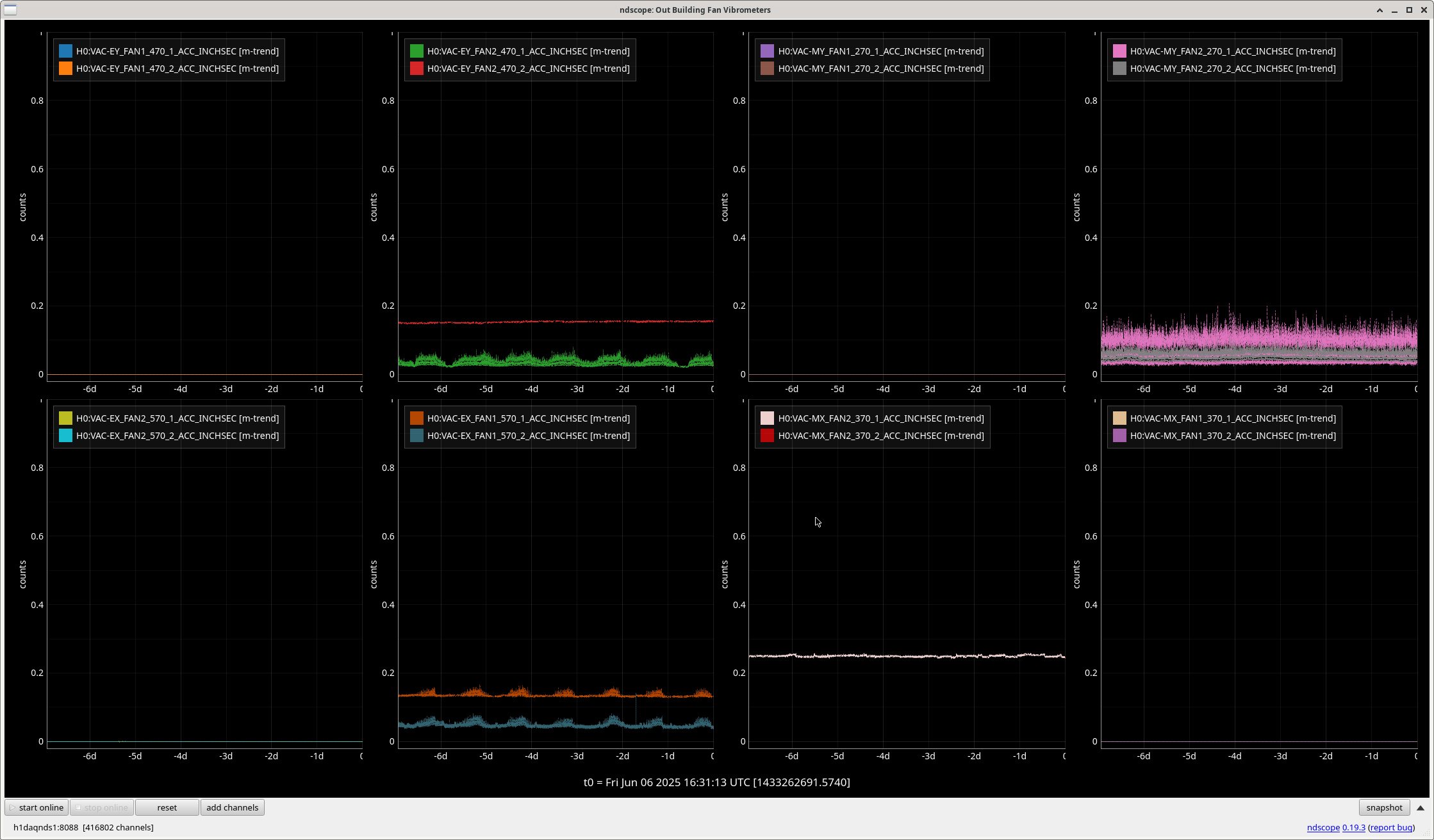This screenshot has width=1434, height=840.
Task: Expand the panel with the triangle next to snapshot
Action: pos(1421,808)
